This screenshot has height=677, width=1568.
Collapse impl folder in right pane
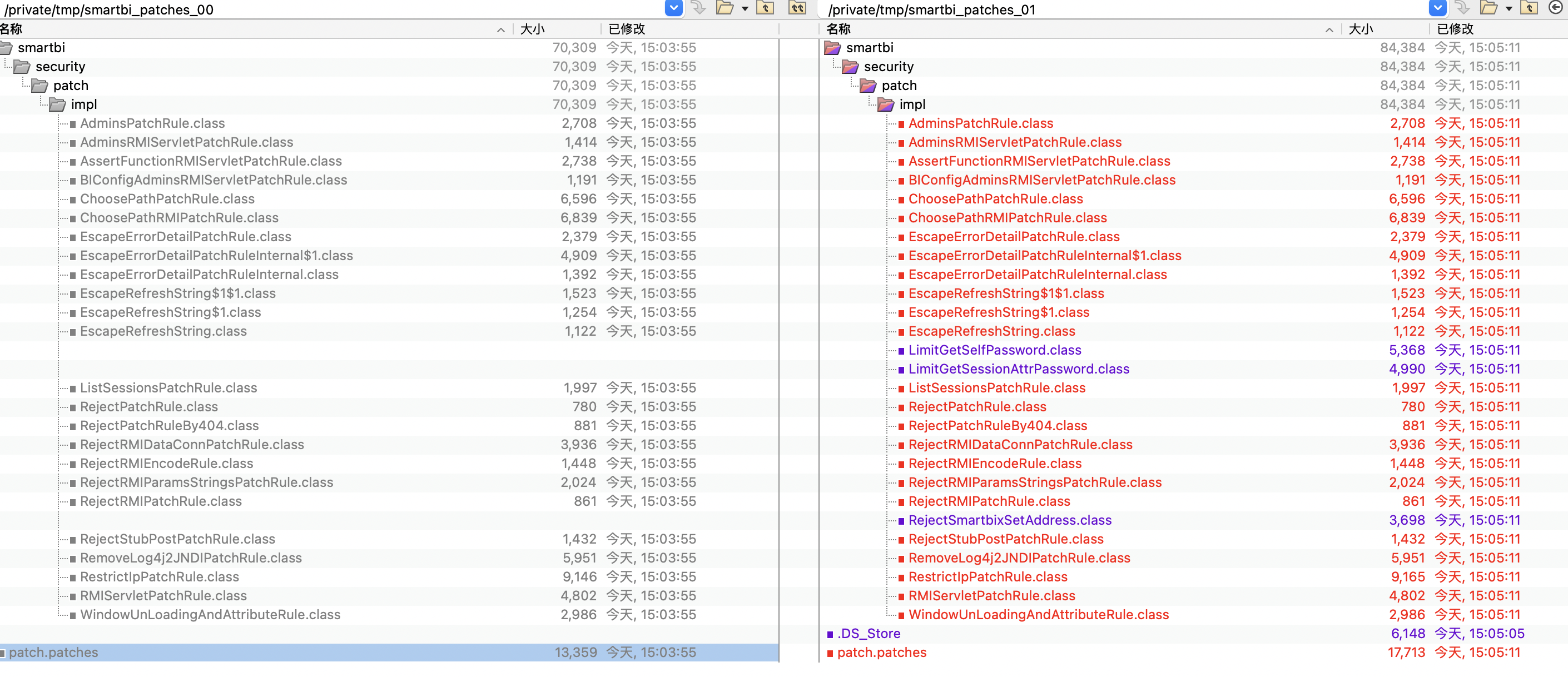885,104
